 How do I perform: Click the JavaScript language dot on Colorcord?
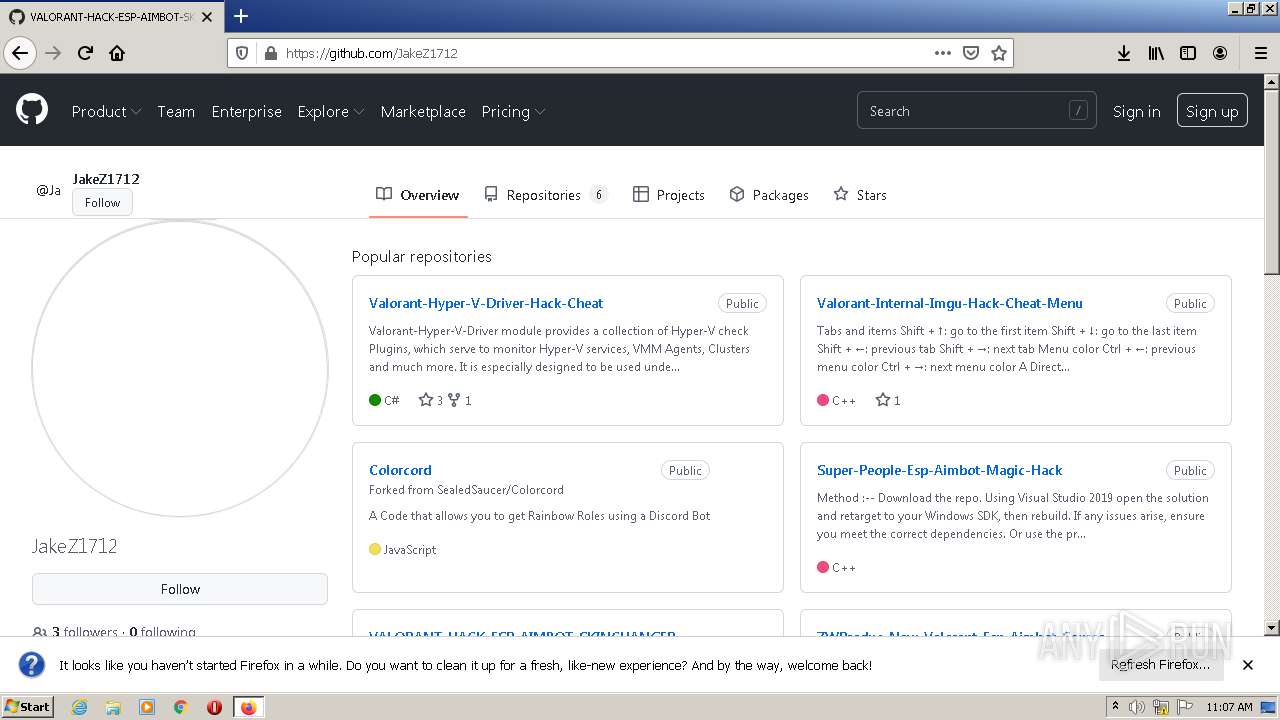click(x=375, y=549)
